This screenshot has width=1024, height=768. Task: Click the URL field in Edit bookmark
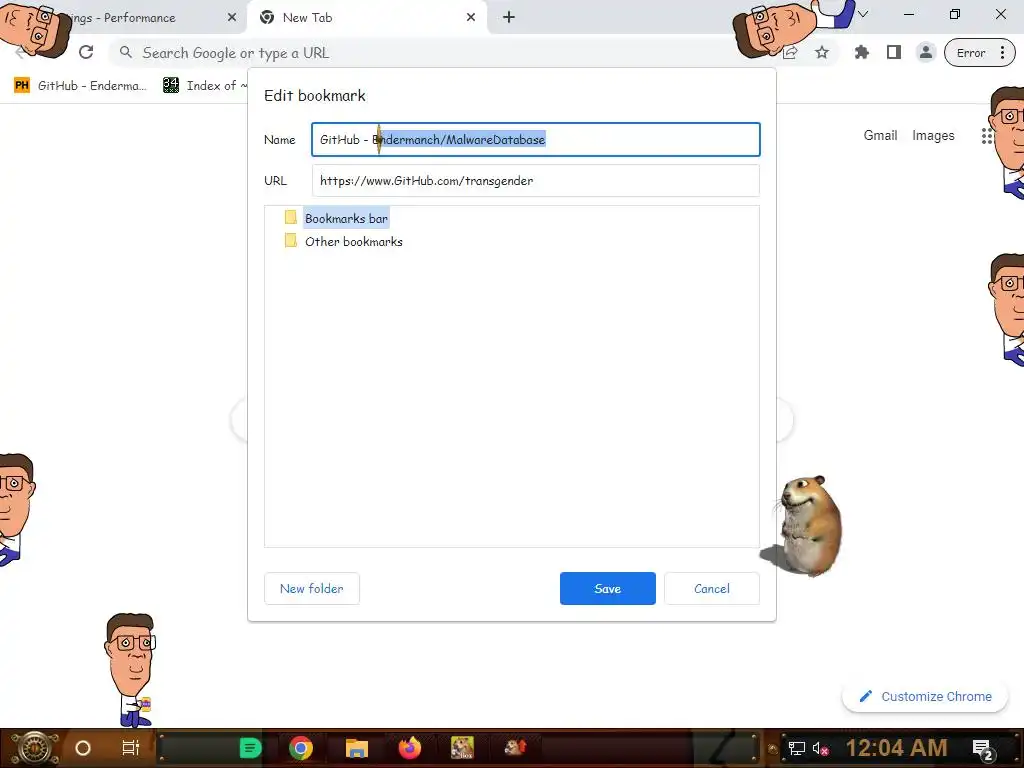coord(536,180)
